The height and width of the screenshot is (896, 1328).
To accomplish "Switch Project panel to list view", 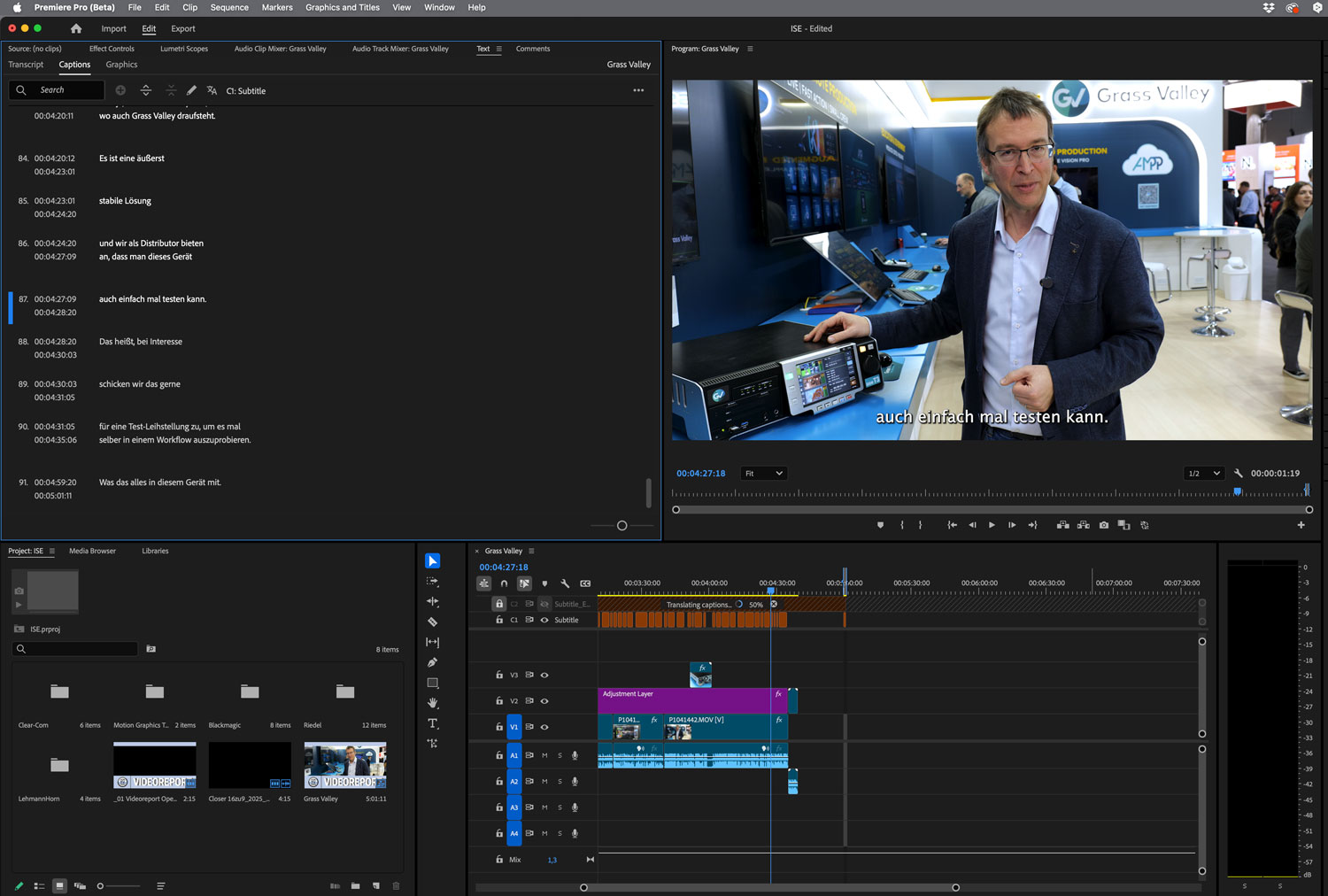I will point(39,885).
